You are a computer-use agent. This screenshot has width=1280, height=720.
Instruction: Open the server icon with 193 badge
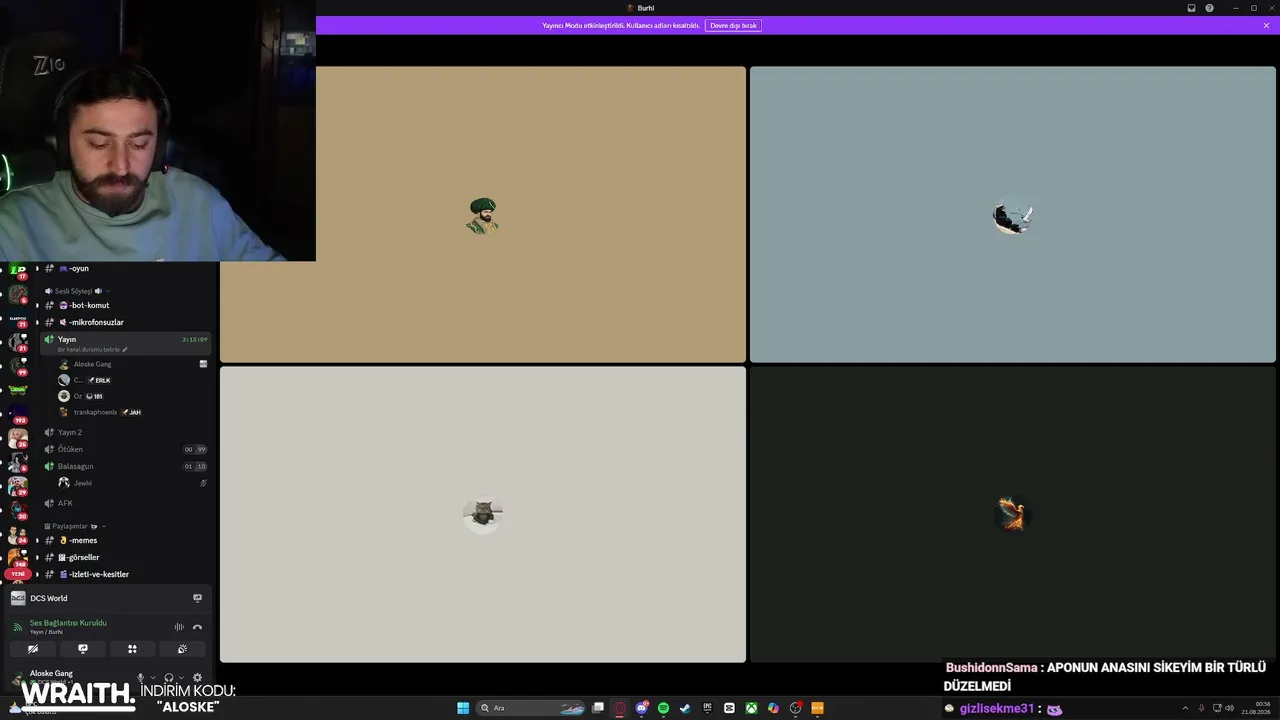(x=18, y=412)
